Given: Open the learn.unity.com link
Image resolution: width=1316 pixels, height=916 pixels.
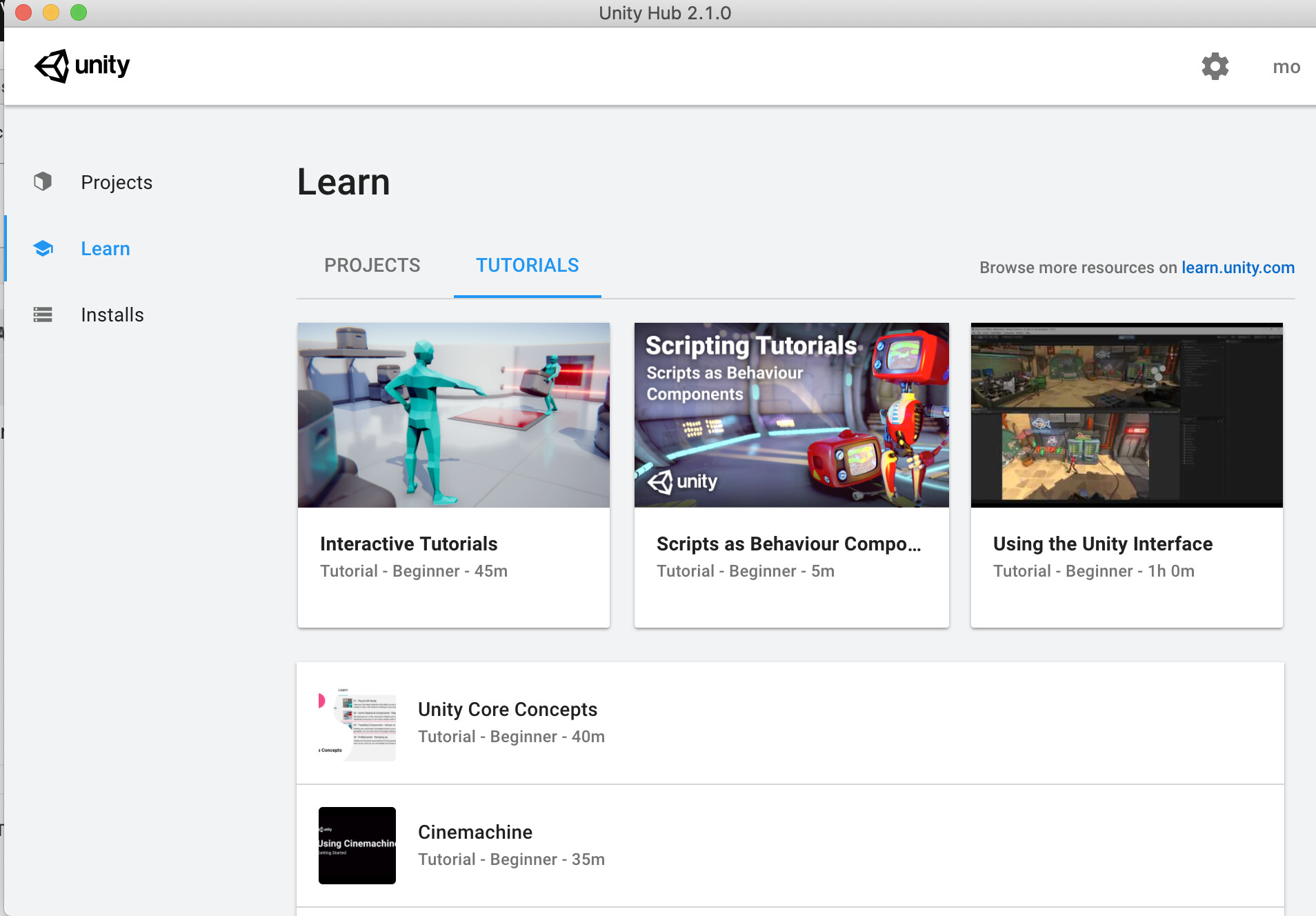Looking at the screenshot, I should (1238, 268).
